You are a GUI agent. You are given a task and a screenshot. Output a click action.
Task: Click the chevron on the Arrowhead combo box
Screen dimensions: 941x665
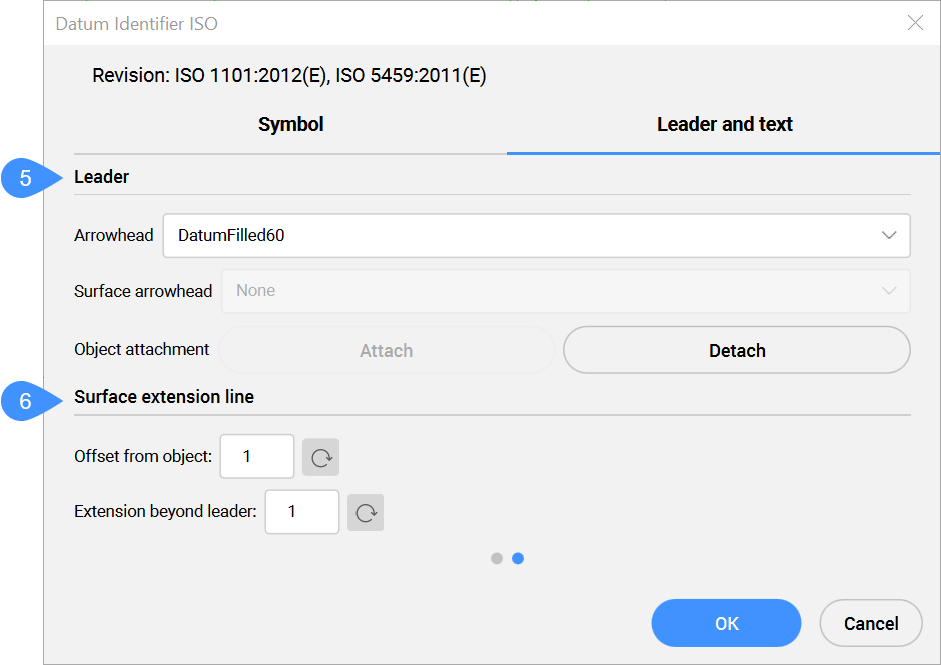pos(888,236)
